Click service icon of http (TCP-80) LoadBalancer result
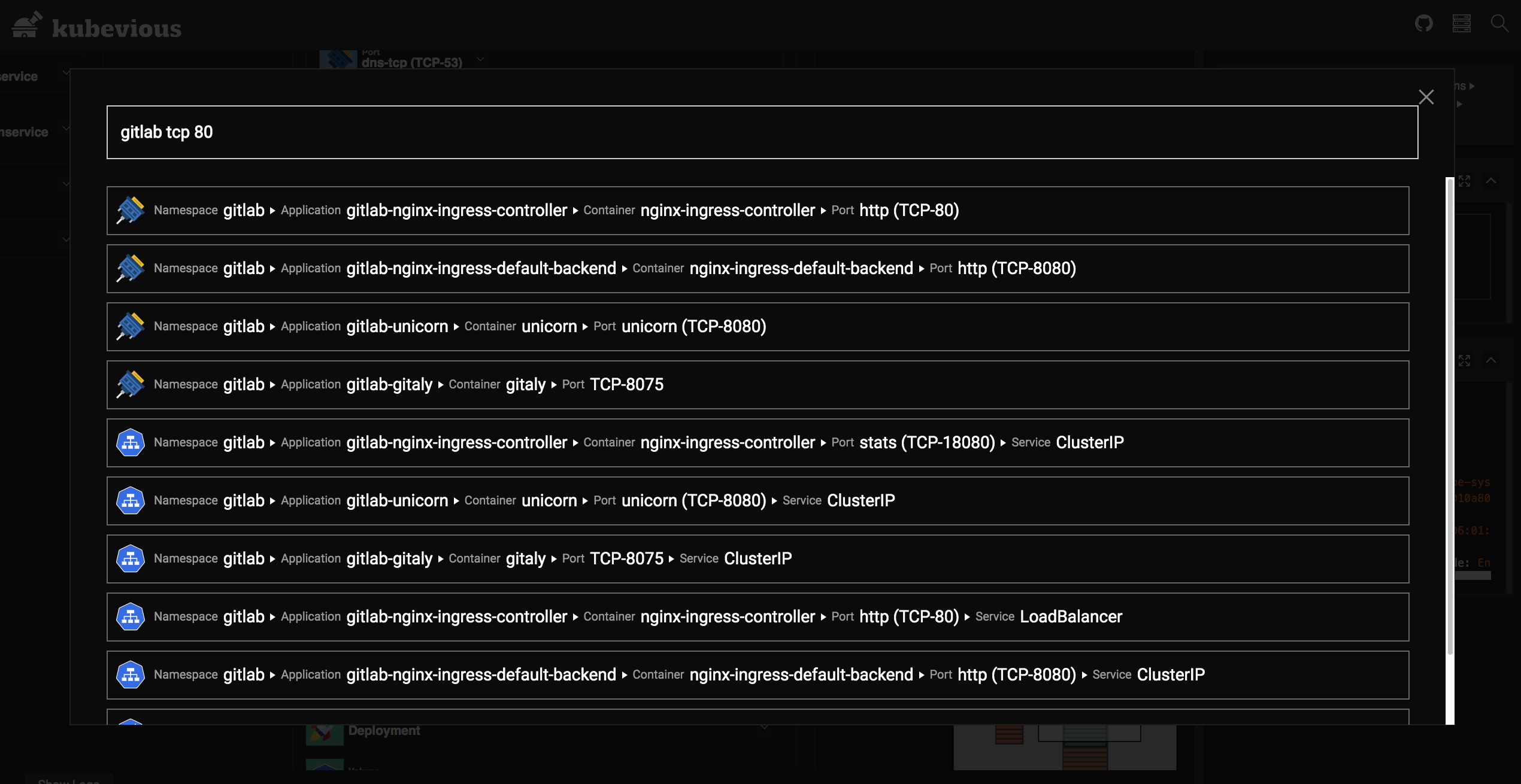The image size is (1521, 784). (131, 616)
